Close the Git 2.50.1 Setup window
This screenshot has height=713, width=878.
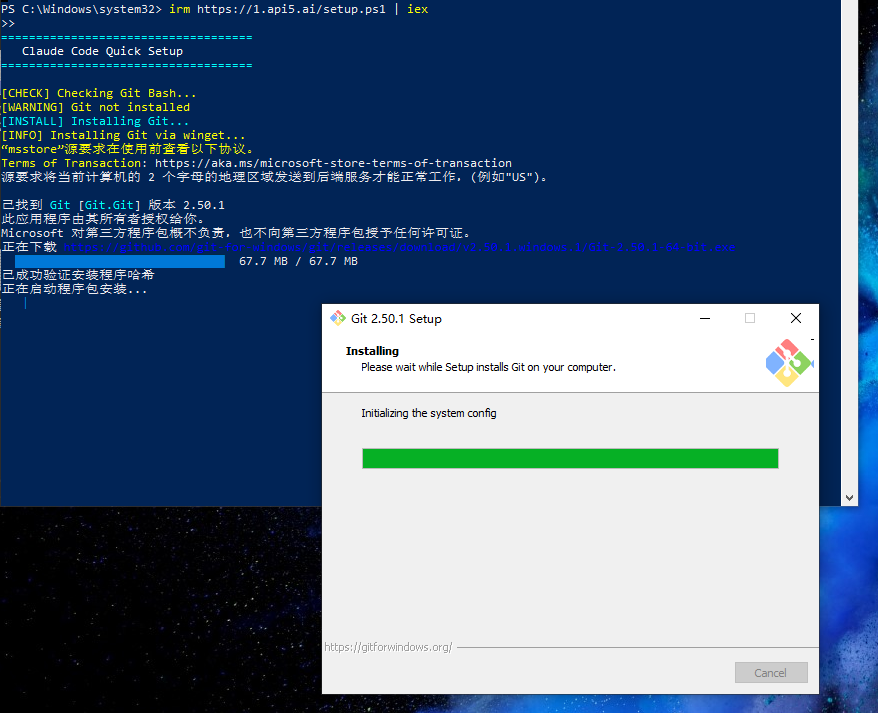pos(796,318)
